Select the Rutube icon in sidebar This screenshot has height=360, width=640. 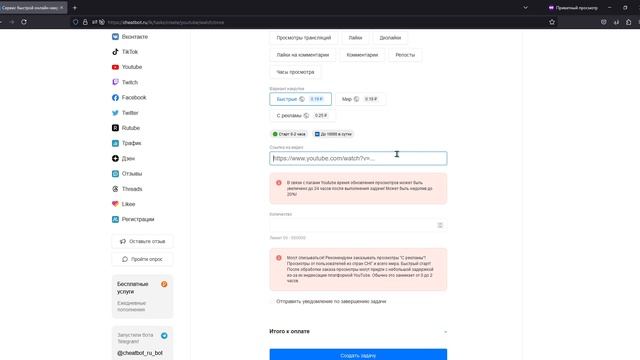pyautogui.click(x=115, y=128)
